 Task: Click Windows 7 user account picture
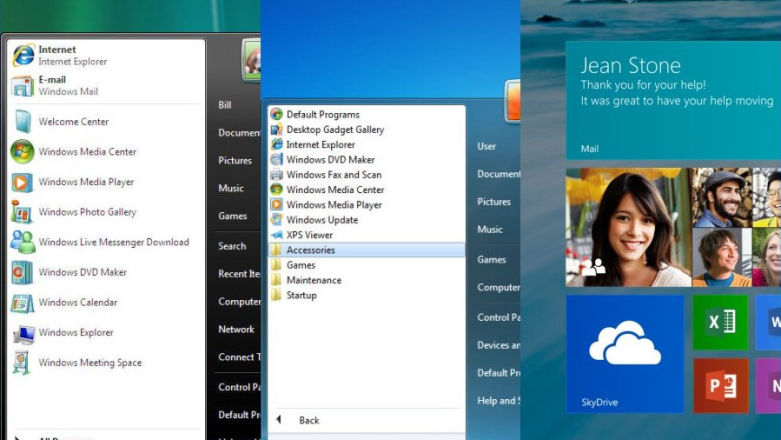[513, 101]
